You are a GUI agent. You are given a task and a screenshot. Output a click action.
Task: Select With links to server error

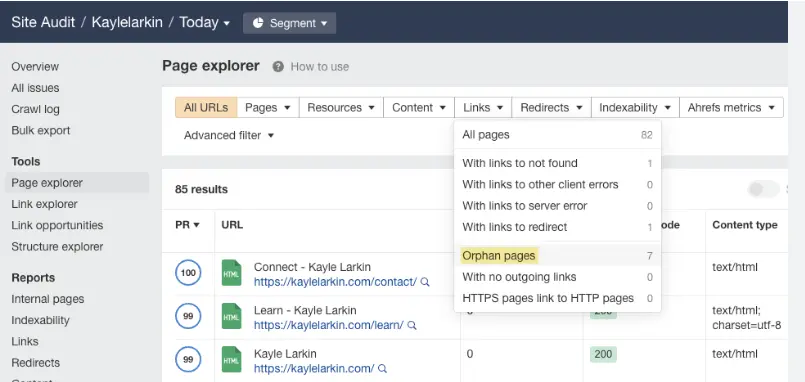558,206
